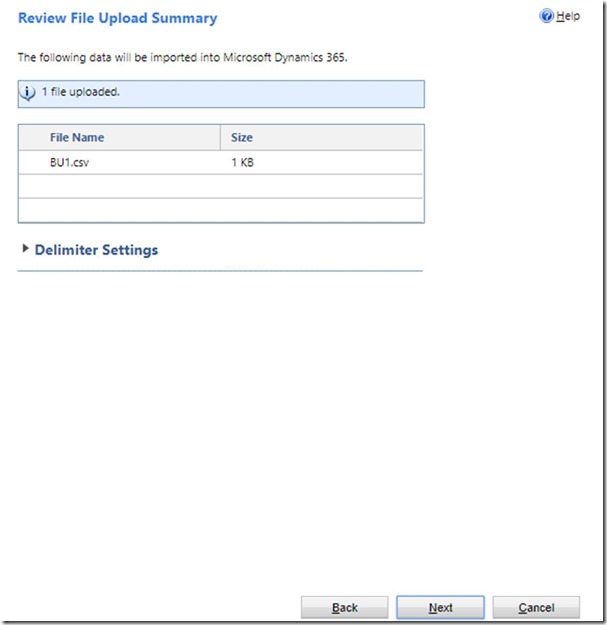This screenshot has height=625, width=607.
Task: Sort by the Size column header
Action: pyautogui.click(x=244, y=137)
